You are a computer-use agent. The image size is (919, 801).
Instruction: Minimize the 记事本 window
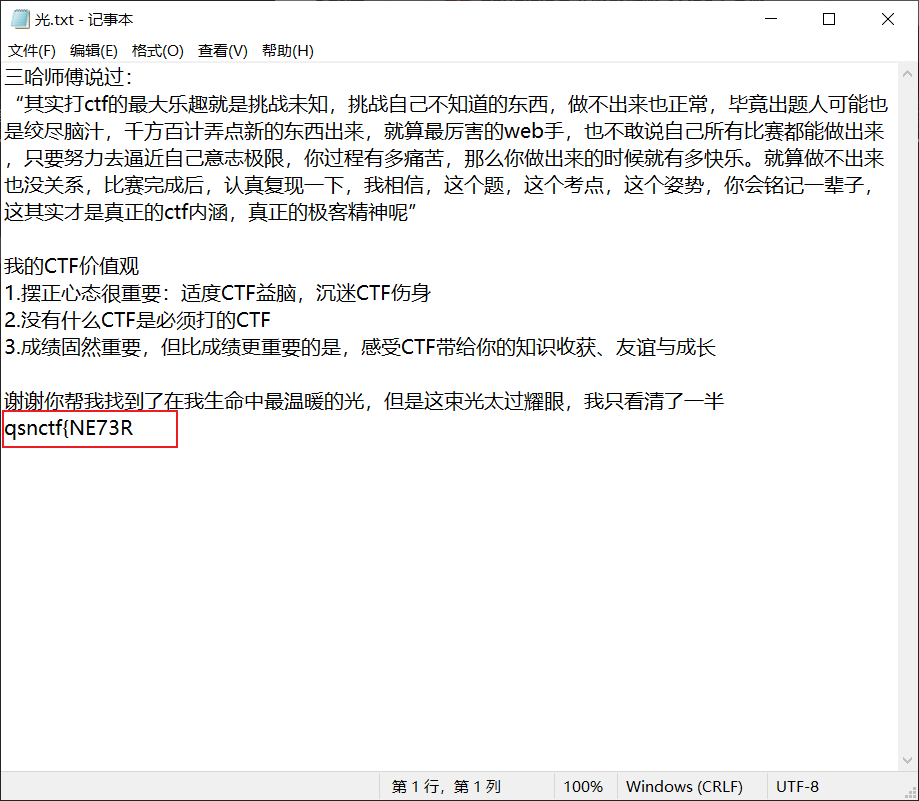point(771,19)
